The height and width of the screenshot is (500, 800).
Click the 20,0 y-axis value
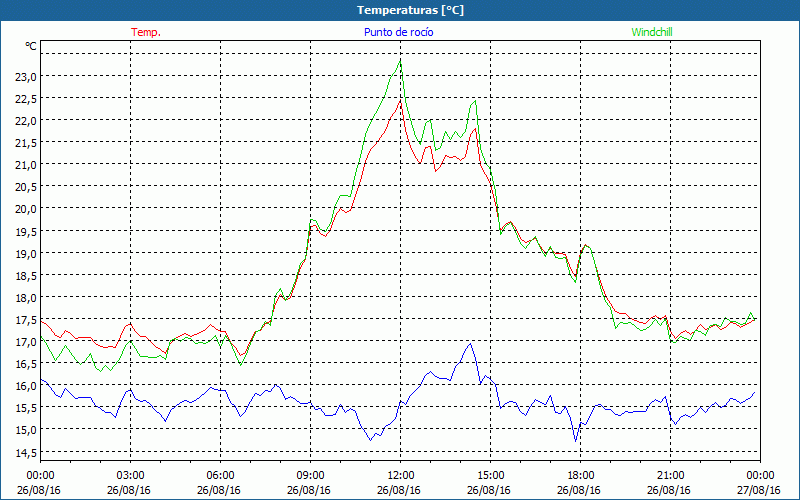tap(26, 209)
